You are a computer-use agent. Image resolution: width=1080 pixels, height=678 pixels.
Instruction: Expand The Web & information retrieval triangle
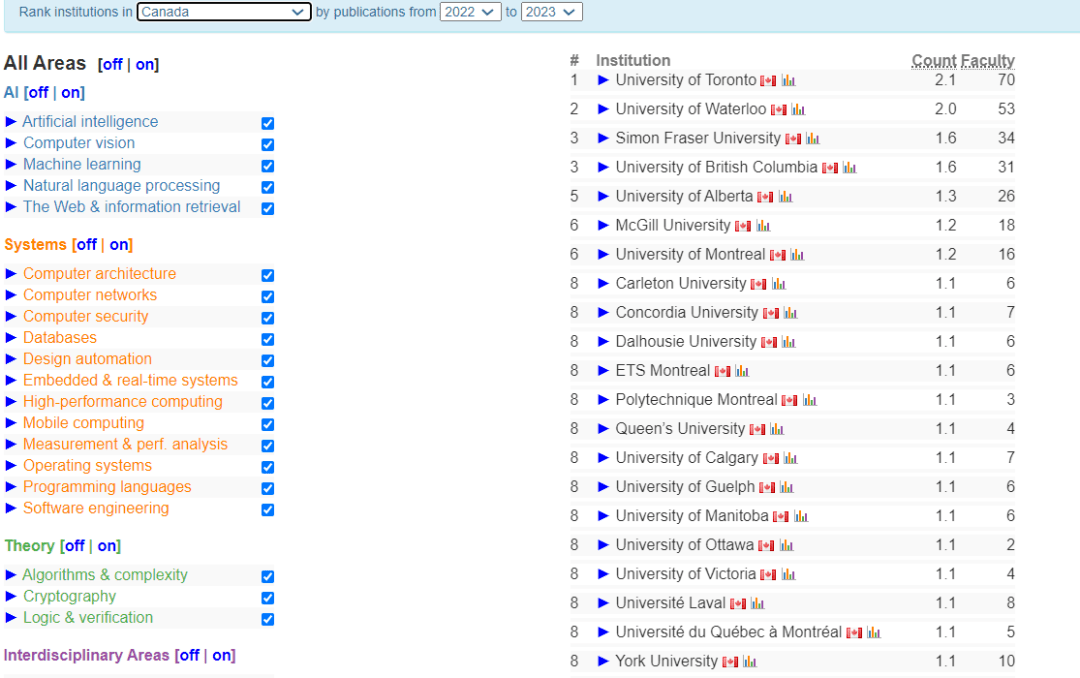11,207
